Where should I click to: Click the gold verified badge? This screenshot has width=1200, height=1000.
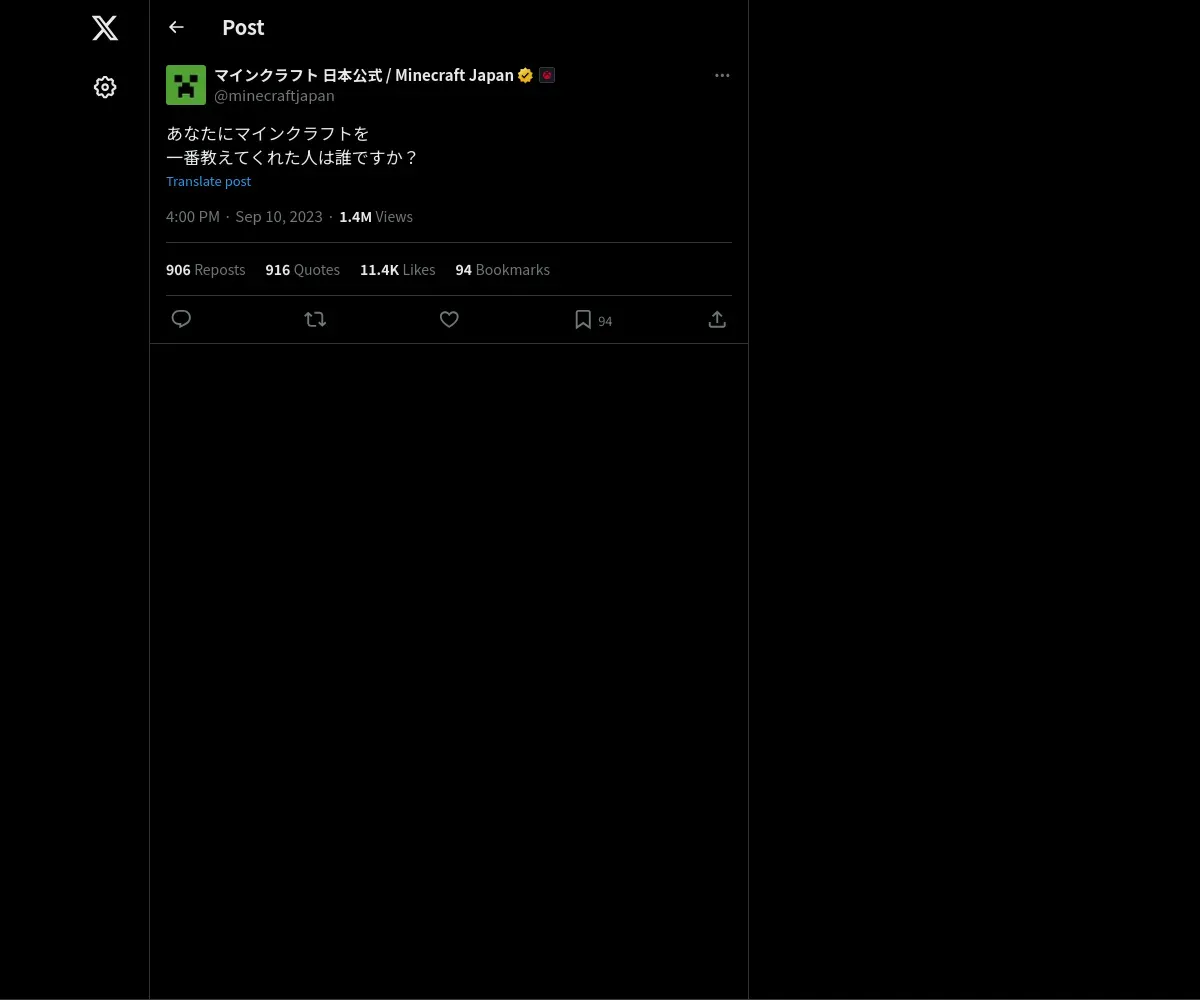click(525, 75)
